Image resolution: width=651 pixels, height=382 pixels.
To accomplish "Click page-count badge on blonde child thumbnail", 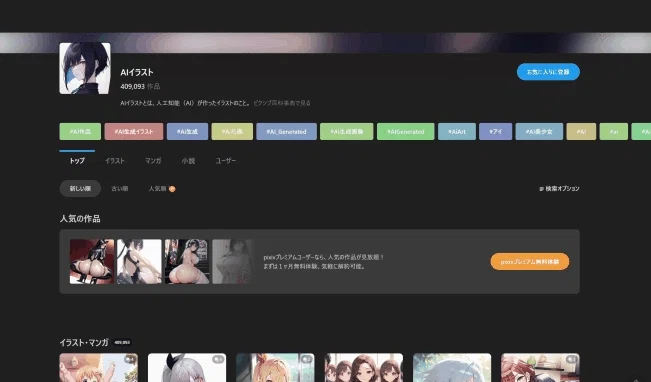I will pos(130,359).
